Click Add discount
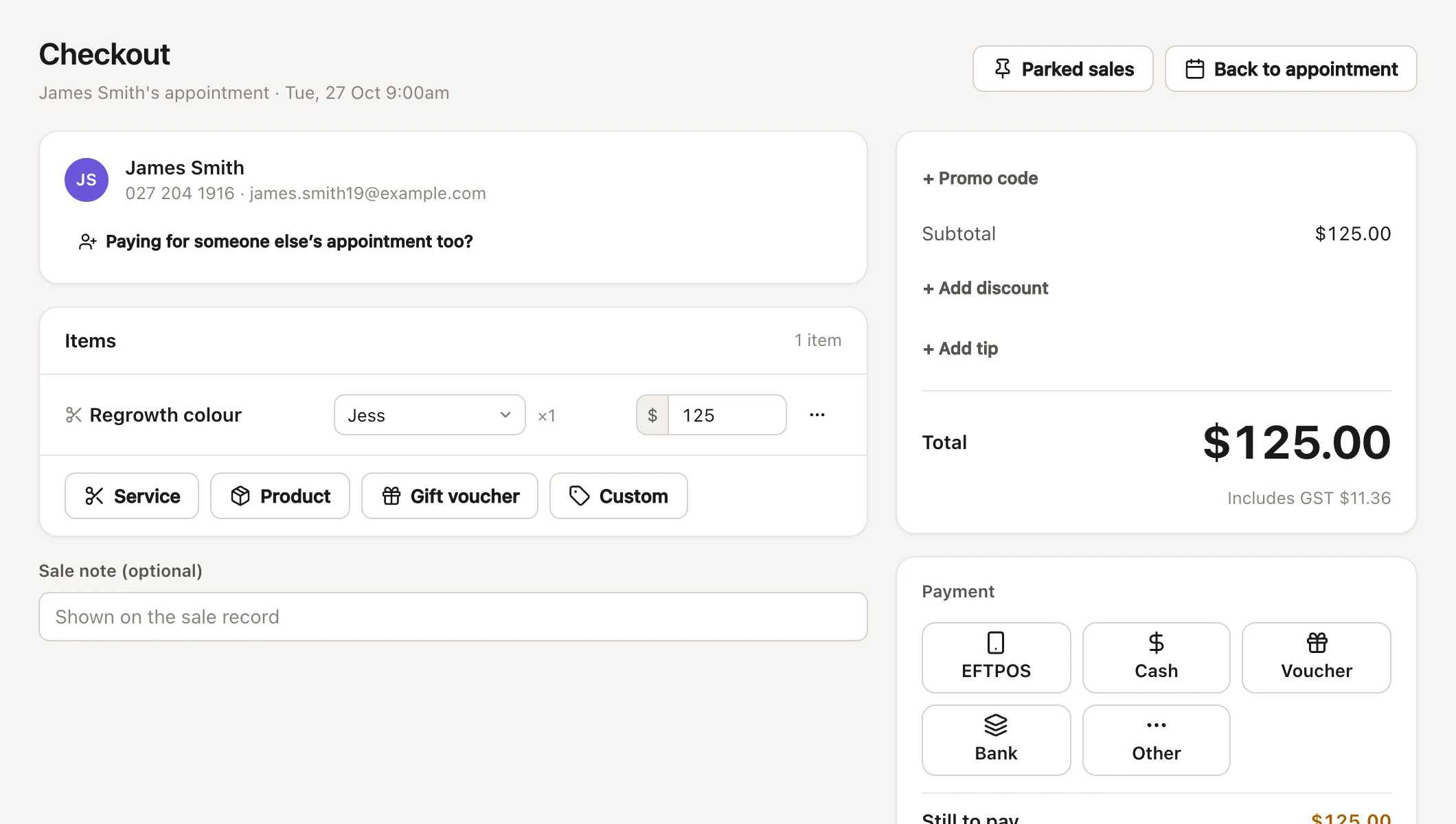This screenshot has width=1456, height=824. tap(986, 288)
